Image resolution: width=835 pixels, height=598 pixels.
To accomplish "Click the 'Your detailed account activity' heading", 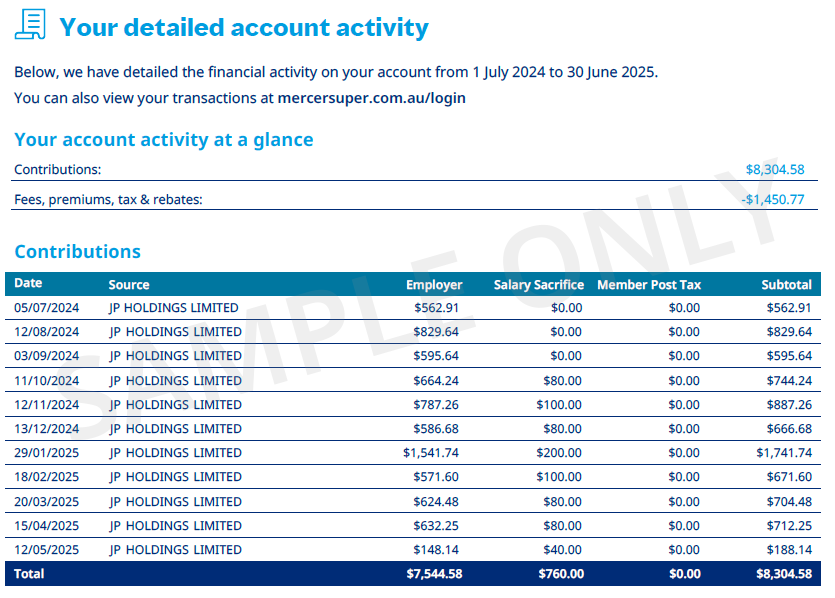I will click(244, 27).
